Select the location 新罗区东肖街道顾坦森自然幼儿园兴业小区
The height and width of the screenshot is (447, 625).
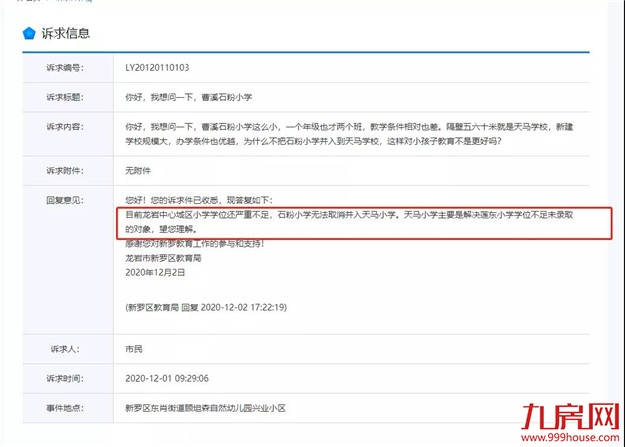point(205,408)
